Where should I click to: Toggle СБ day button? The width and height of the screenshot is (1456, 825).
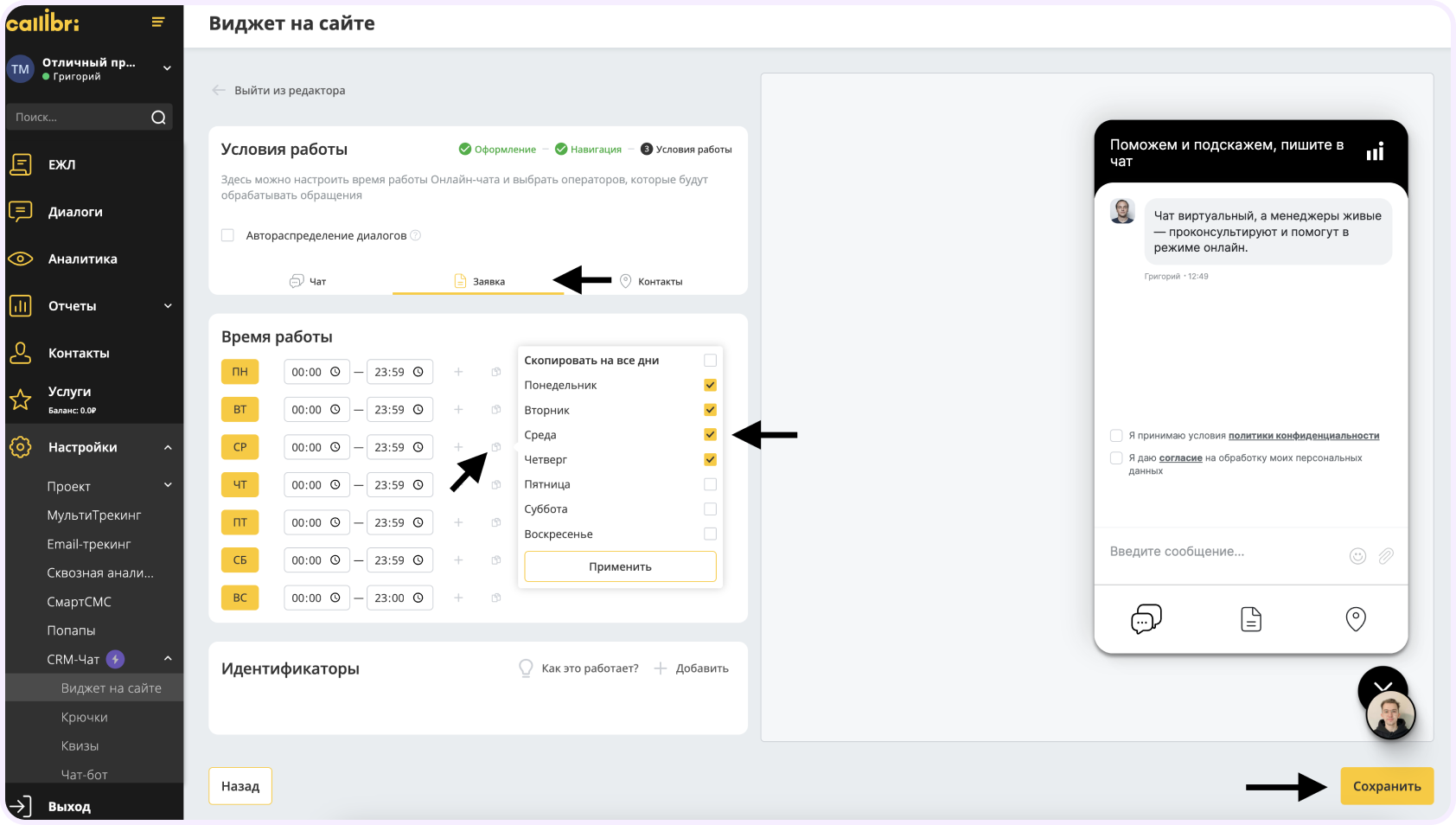pos(239,560)
